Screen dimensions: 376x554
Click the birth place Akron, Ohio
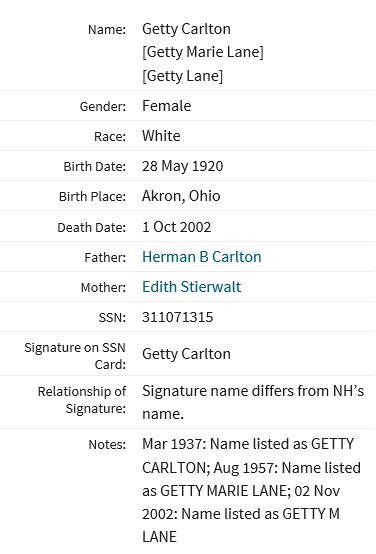(x=181, y=196)
